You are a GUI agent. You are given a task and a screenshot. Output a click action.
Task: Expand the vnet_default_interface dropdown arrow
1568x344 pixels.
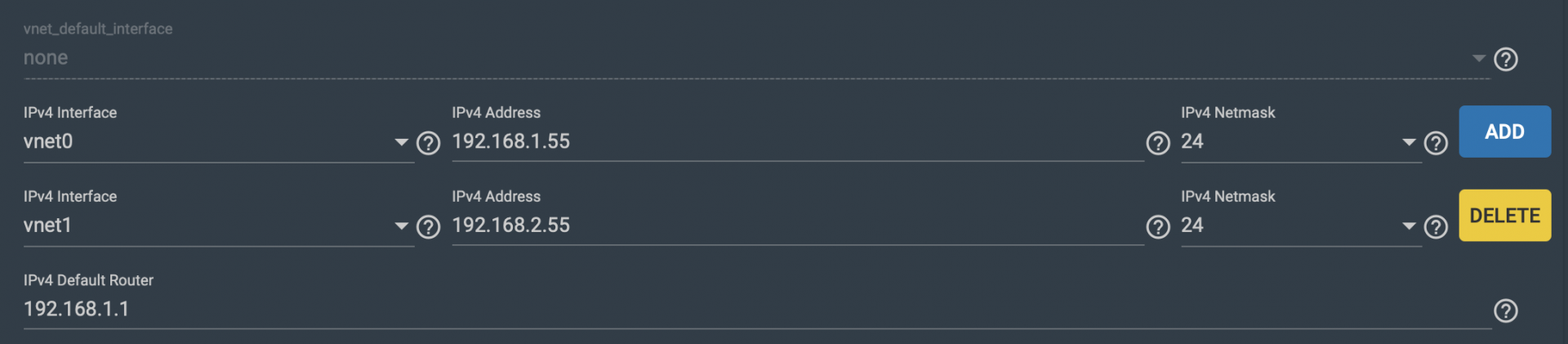pyautogui.click(x=1478, y=58)
